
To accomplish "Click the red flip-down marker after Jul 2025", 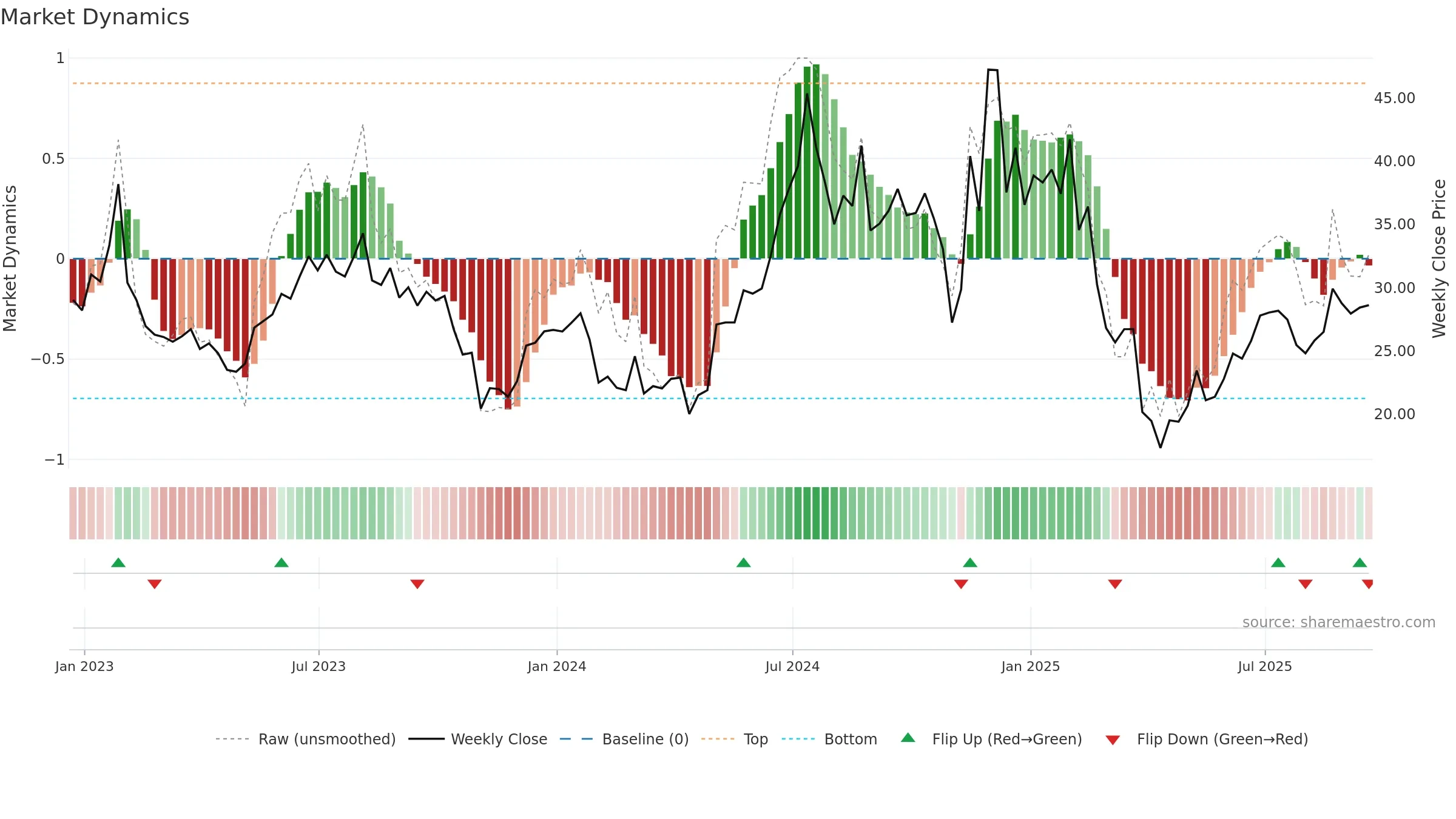I will coord(1306,584).
